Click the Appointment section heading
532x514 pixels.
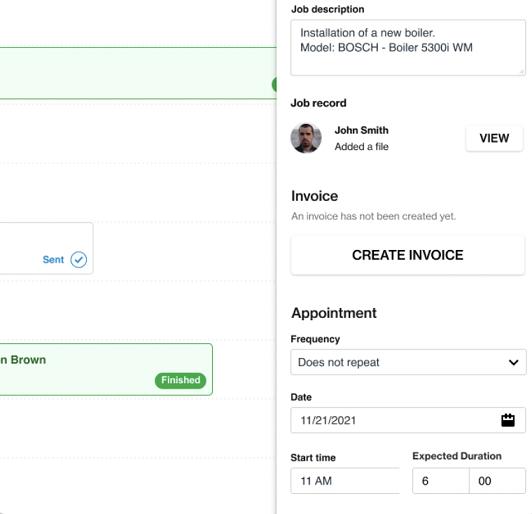tap(334, 313)
